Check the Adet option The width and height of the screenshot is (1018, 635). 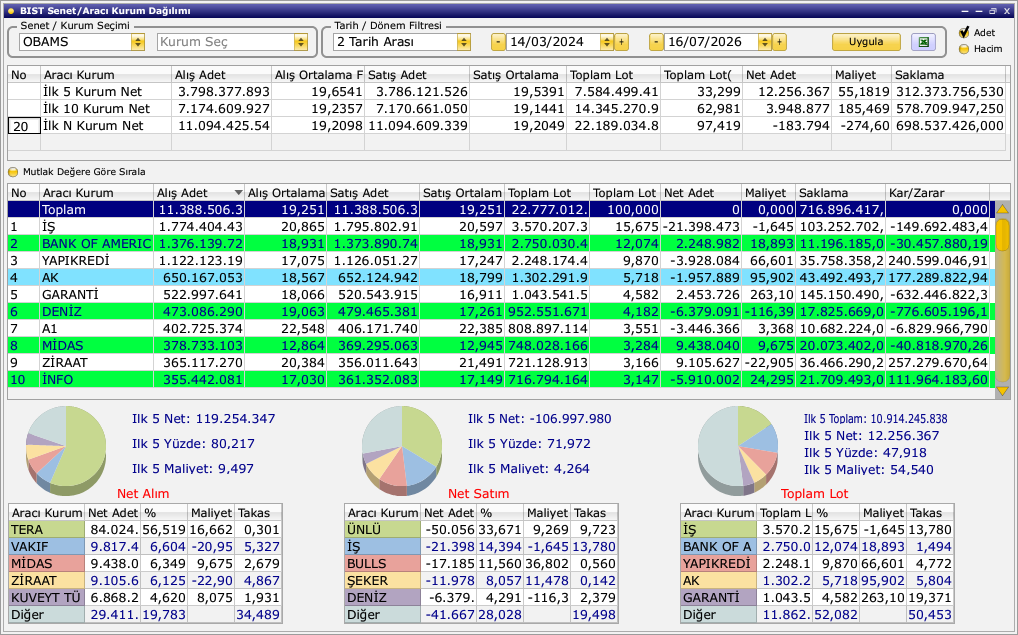pyautogui.click(x=964, y=32)
